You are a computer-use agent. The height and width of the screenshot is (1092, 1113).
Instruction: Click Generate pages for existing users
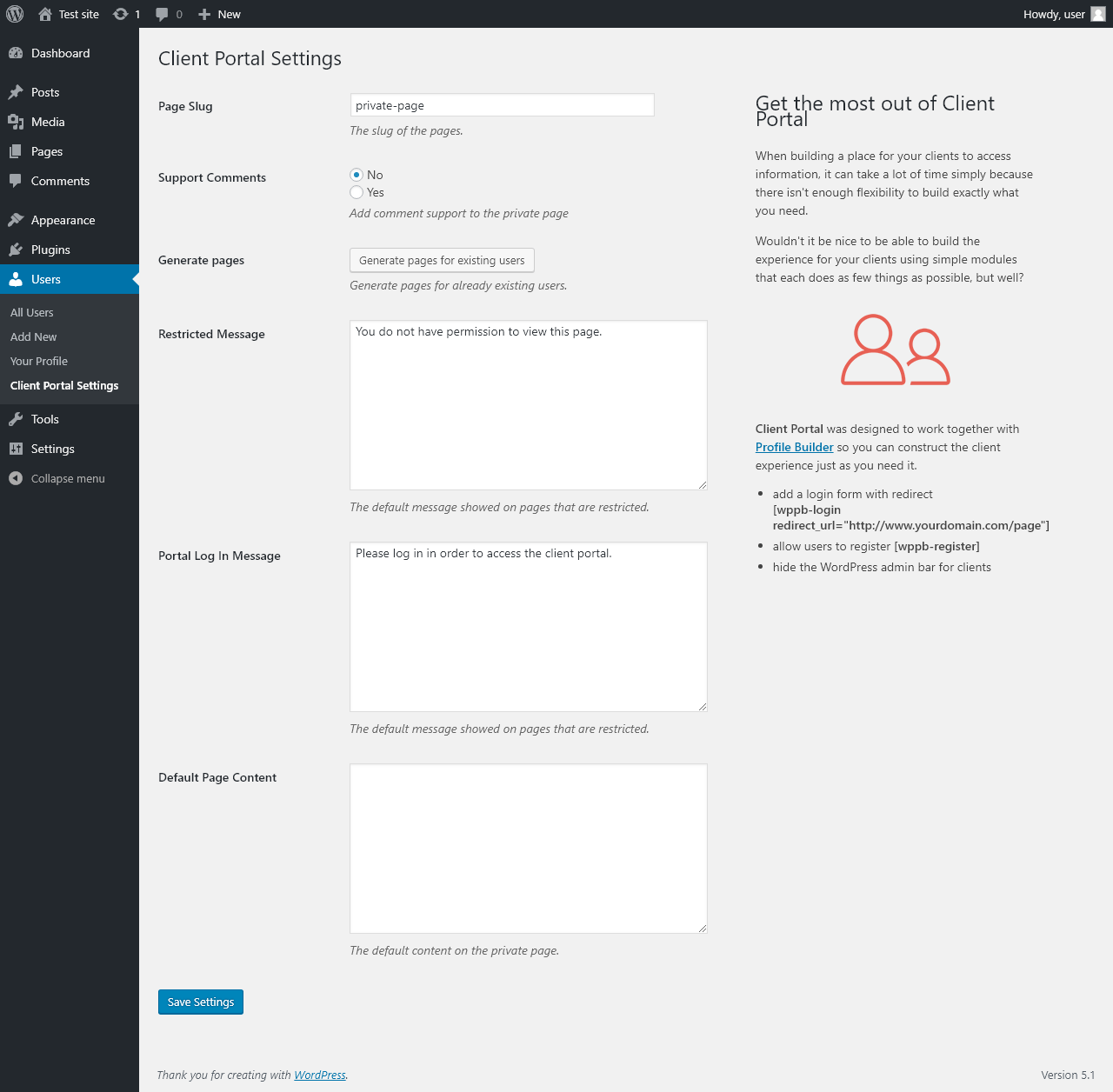pos(442,260)
